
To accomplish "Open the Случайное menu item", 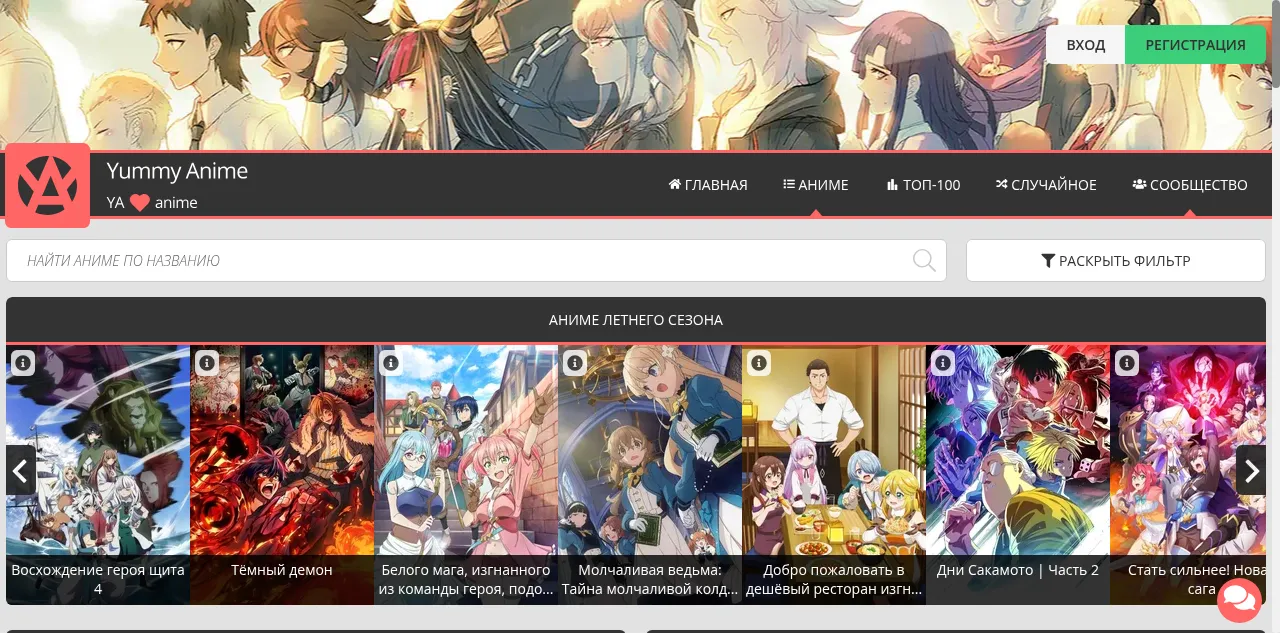I will 1046,185.
